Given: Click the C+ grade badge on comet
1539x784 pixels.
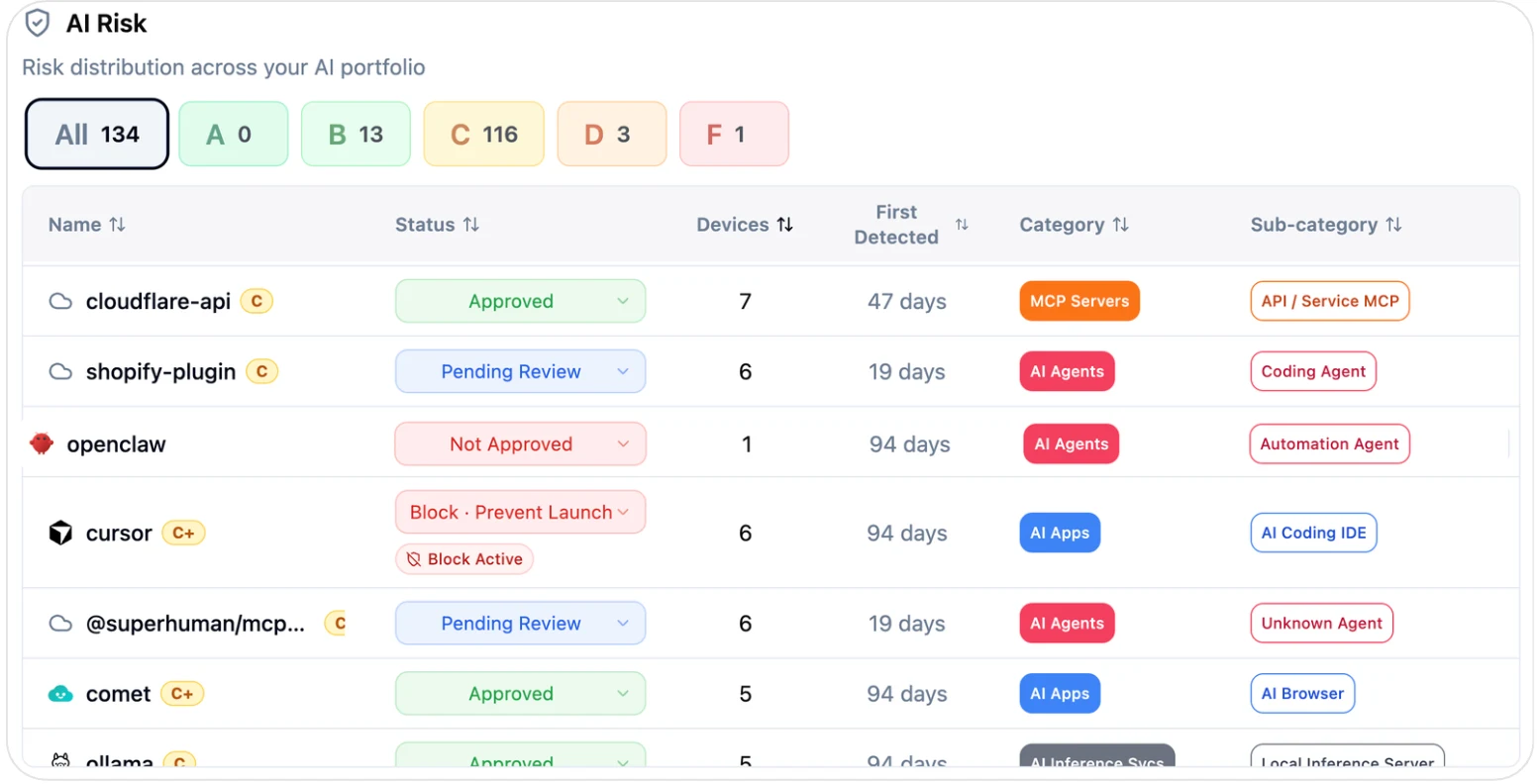Looking at the screenshot, I should 182,694.
